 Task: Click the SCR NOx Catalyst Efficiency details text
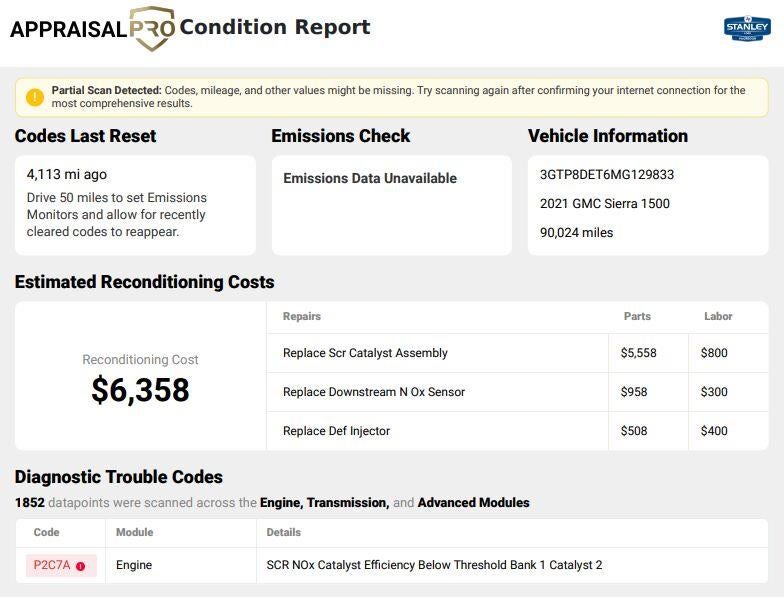[x=434, y=565]
